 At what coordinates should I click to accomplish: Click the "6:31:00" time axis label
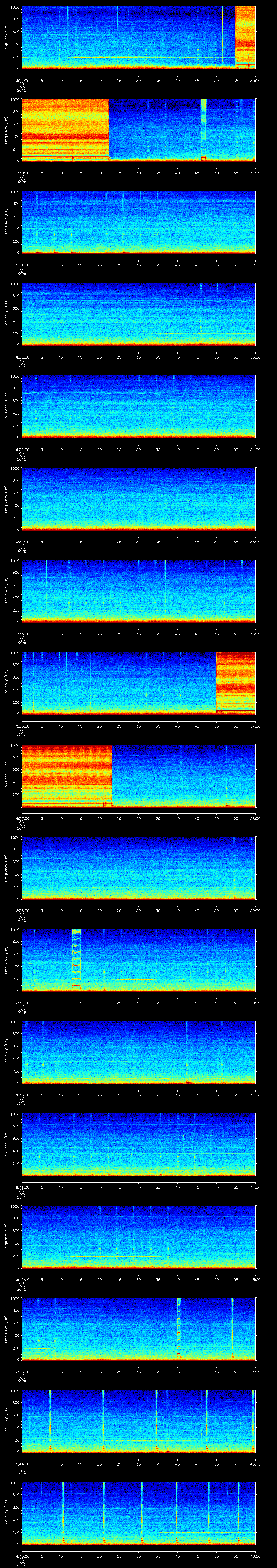point(21,265)
